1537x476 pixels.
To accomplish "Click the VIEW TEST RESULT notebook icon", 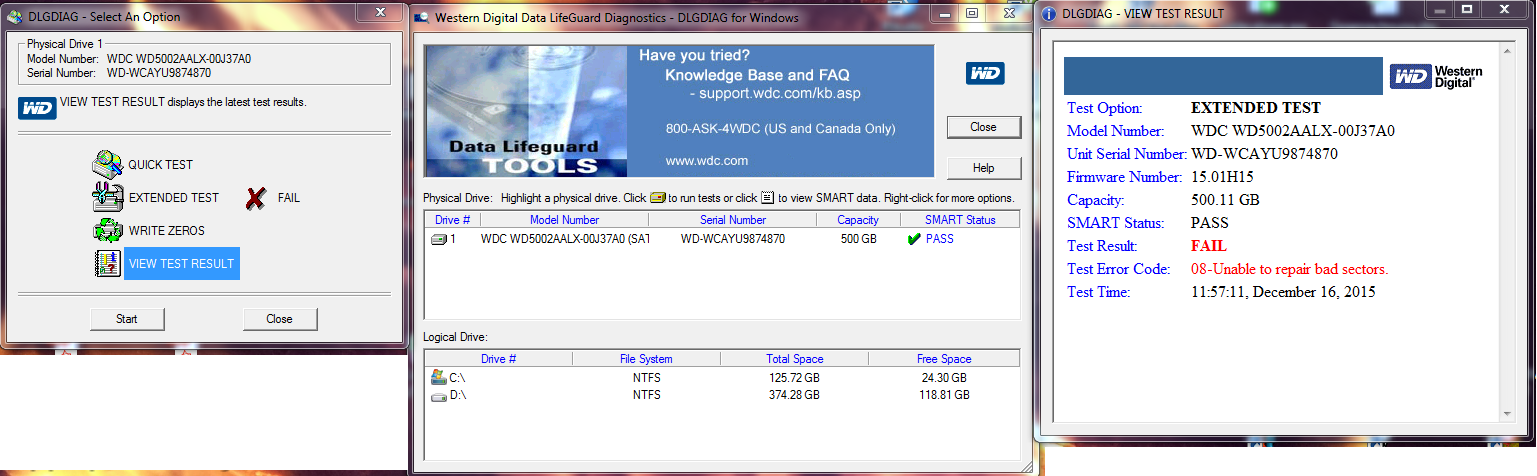I will tap(107, 263).
